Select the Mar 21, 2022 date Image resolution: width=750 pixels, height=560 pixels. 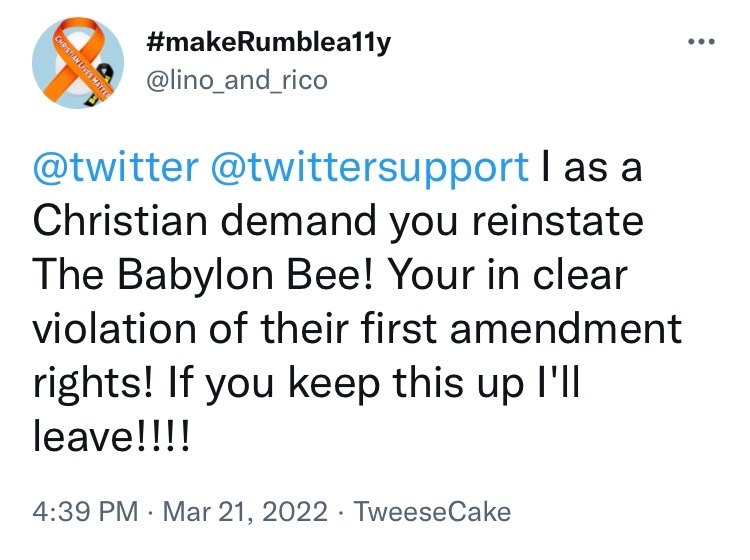(x=245, y=511)
